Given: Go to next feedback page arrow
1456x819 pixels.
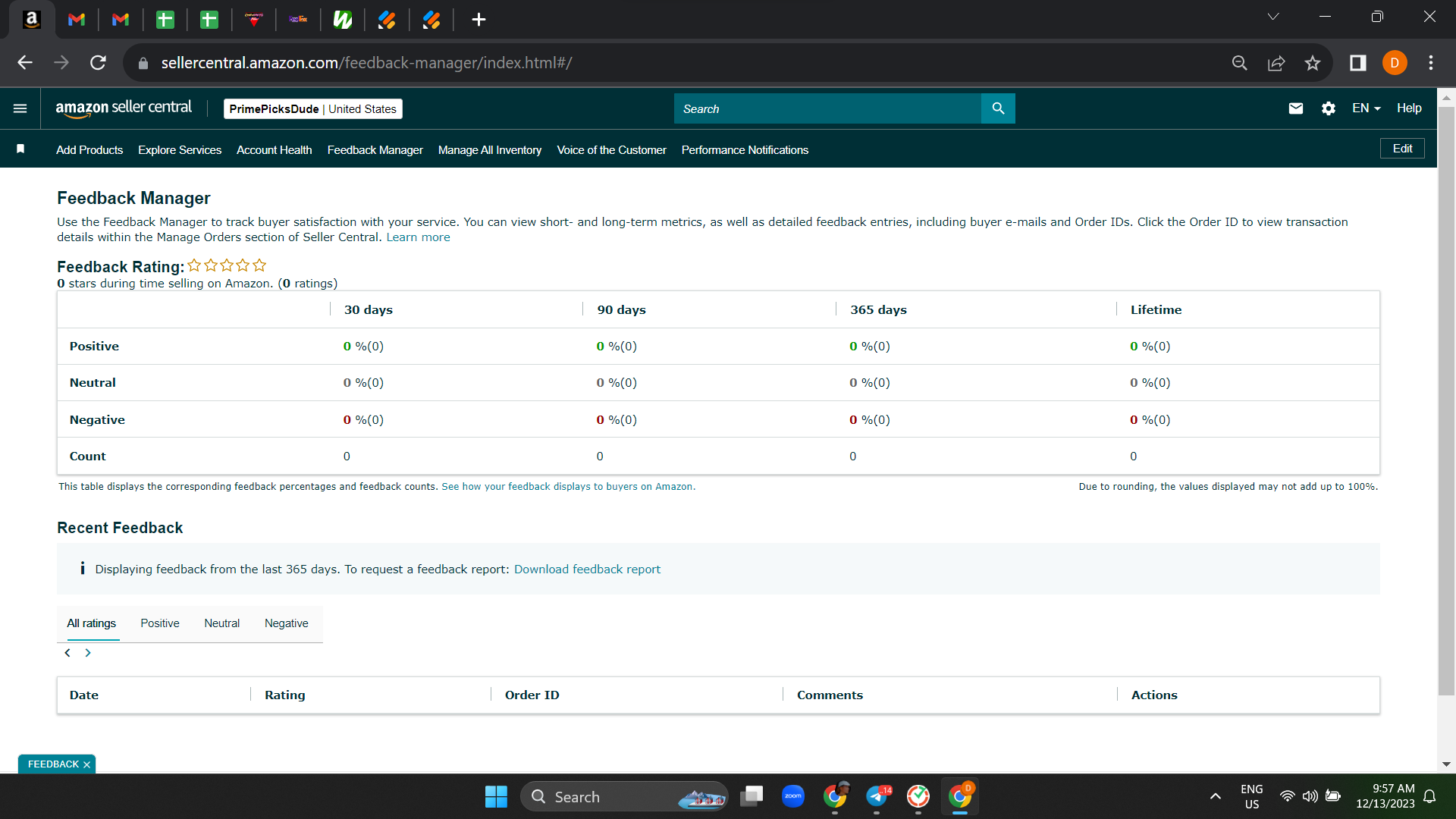Looking at the screenshot, I should [88, 653].
